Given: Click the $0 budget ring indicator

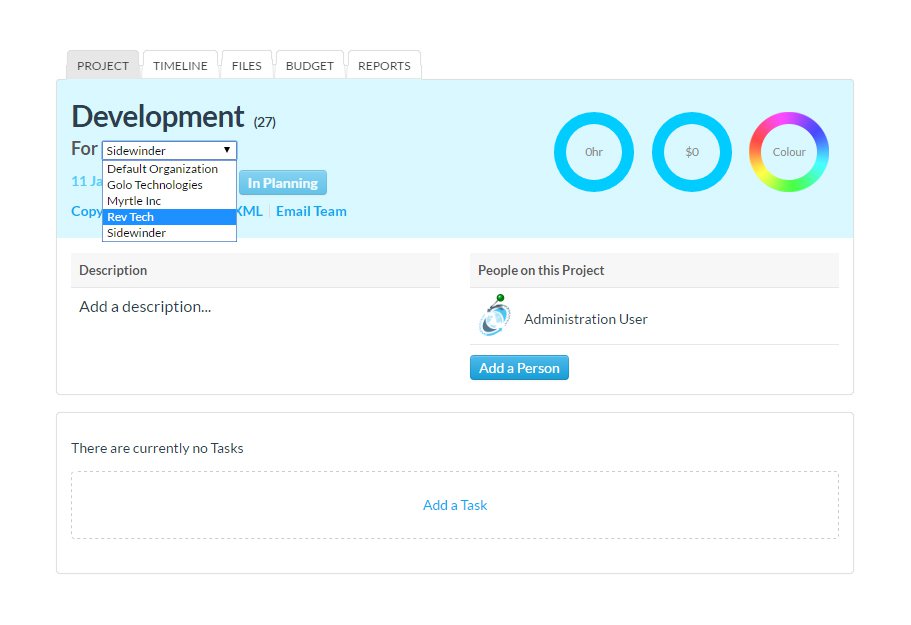Looking at the screenshot, I should [x=692, y=152].
